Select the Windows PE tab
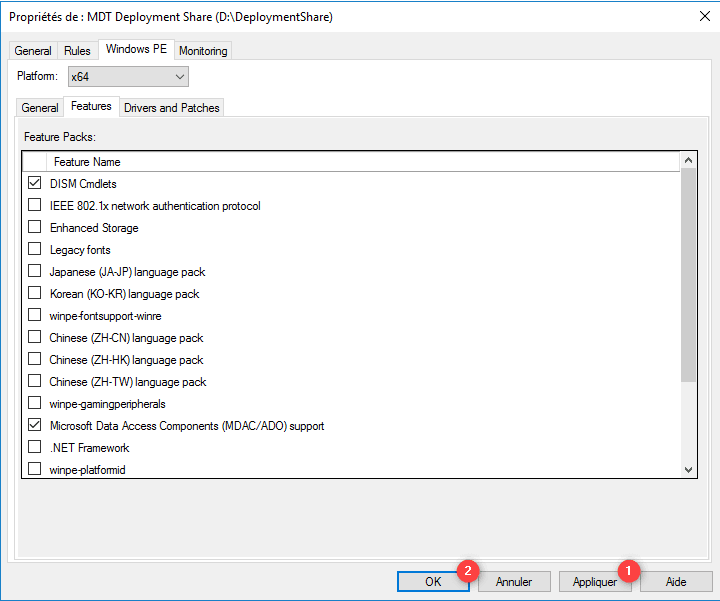Screen dimensions: 720x601 pyautogui.click(x=136, y=49)
